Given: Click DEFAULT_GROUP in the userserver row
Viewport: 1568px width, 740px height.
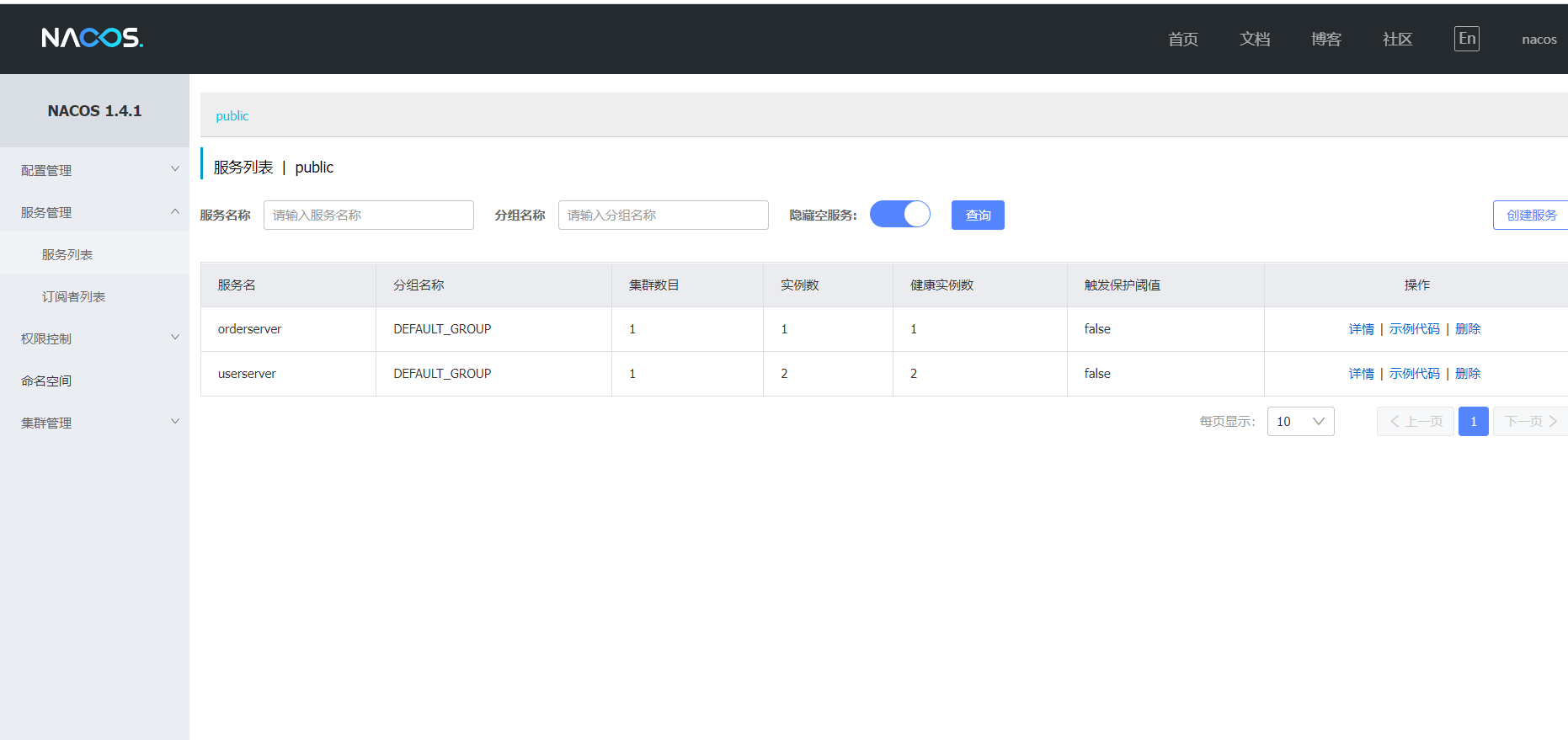Looking at the screenshot, I should point(442,373).
